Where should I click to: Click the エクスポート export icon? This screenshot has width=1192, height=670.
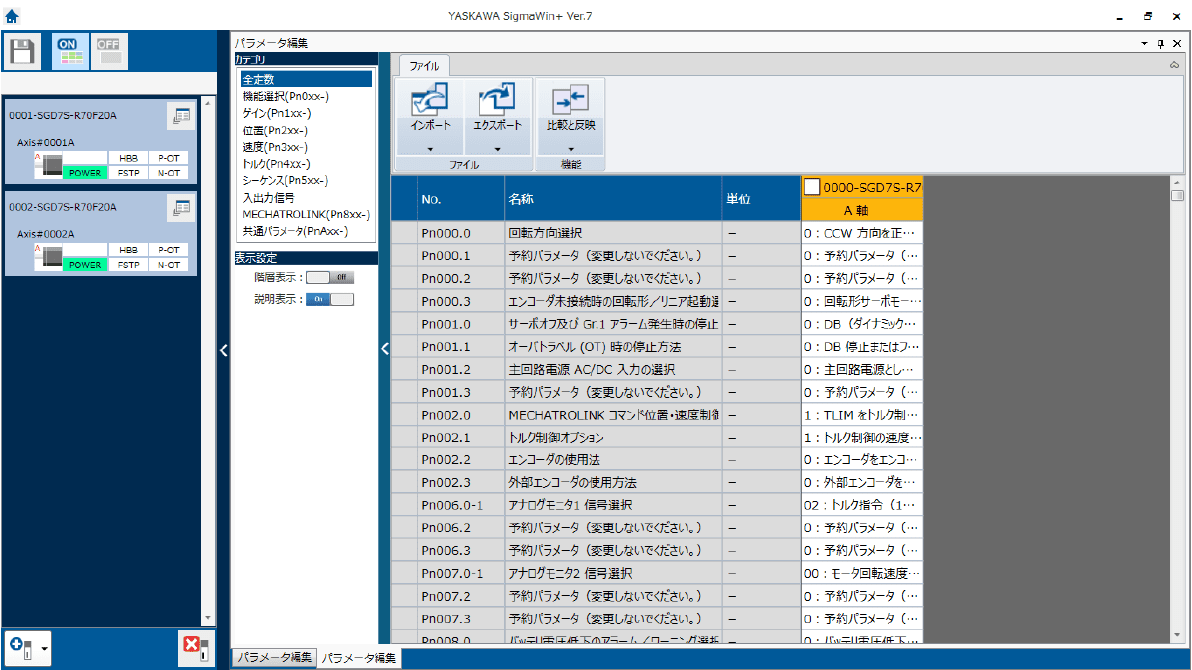(x=497, y=101)
